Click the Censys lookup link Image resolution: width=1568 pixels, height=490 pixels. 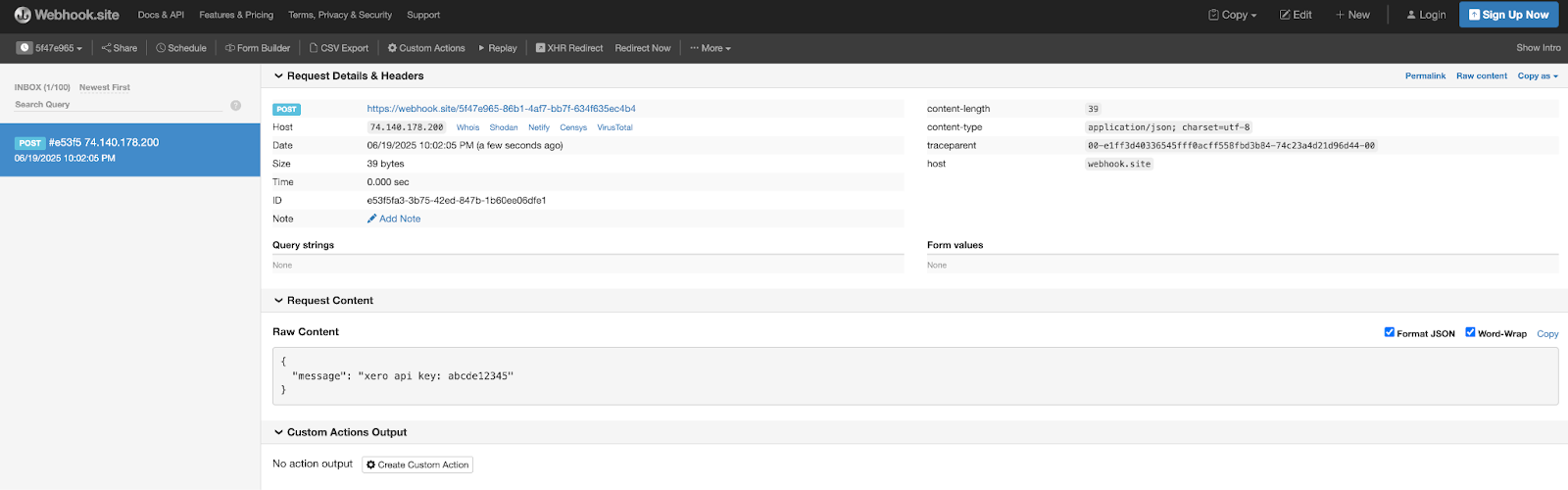coord(573,127)
